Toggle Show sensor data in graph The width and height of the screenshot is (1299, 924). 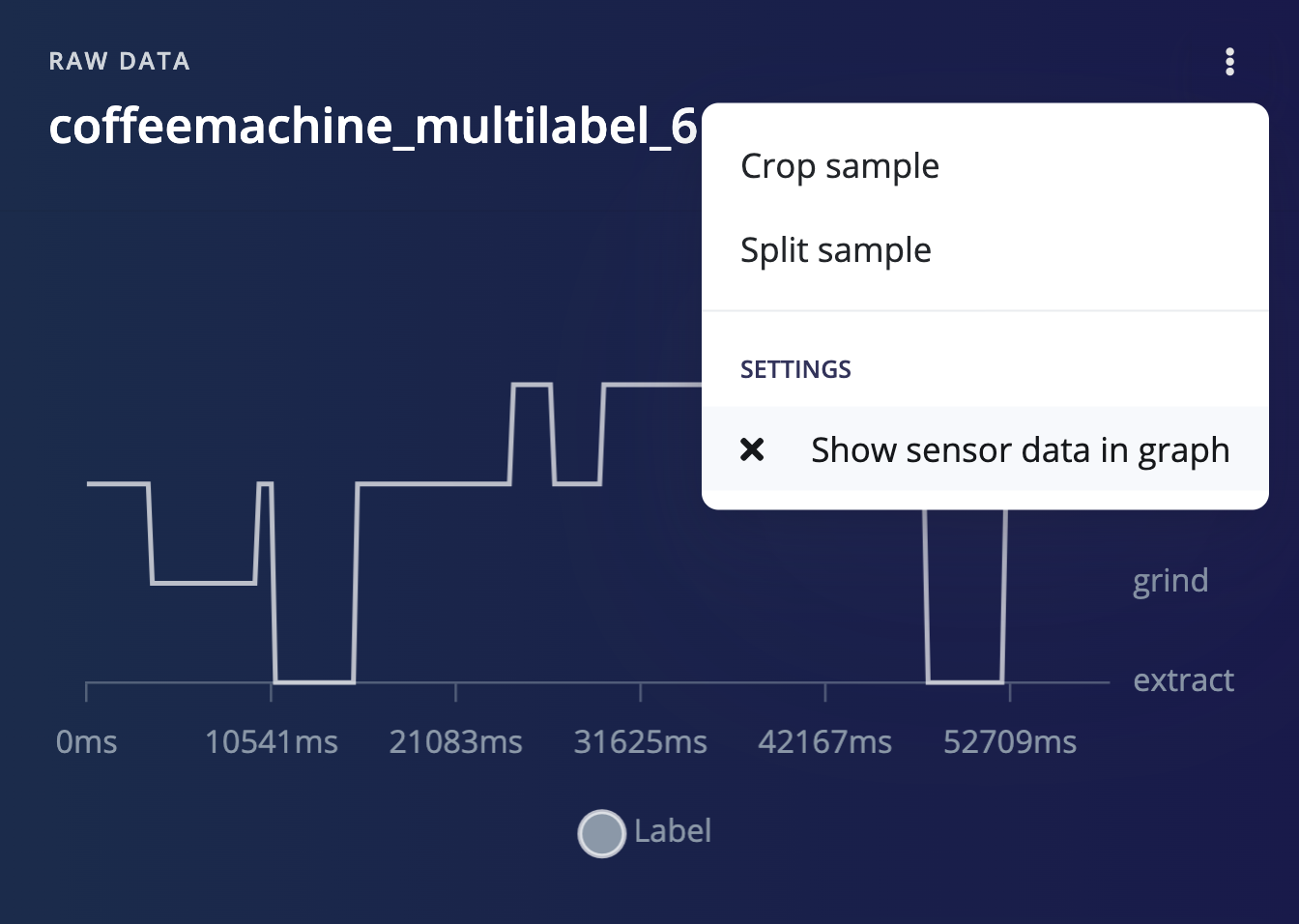[x=985, y=449]
